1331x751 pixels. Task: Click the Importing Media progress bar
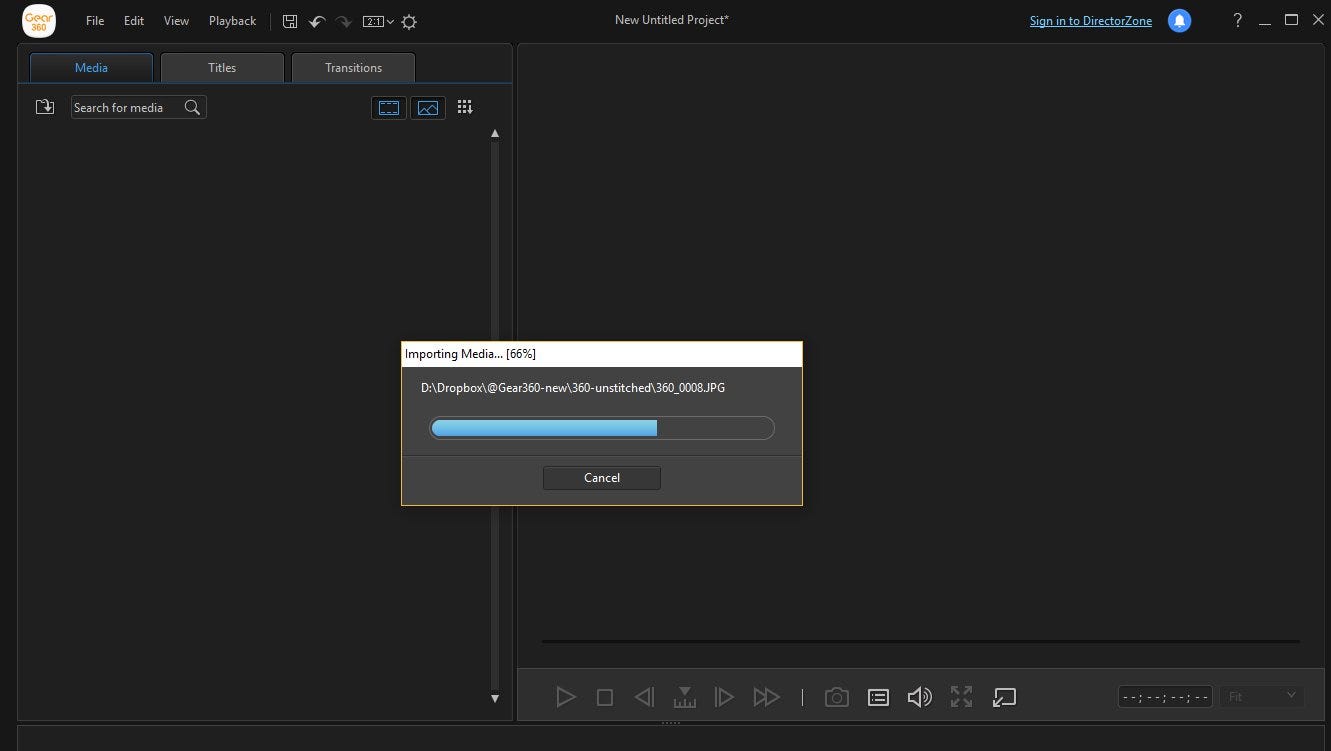click(x=602, y=428)
